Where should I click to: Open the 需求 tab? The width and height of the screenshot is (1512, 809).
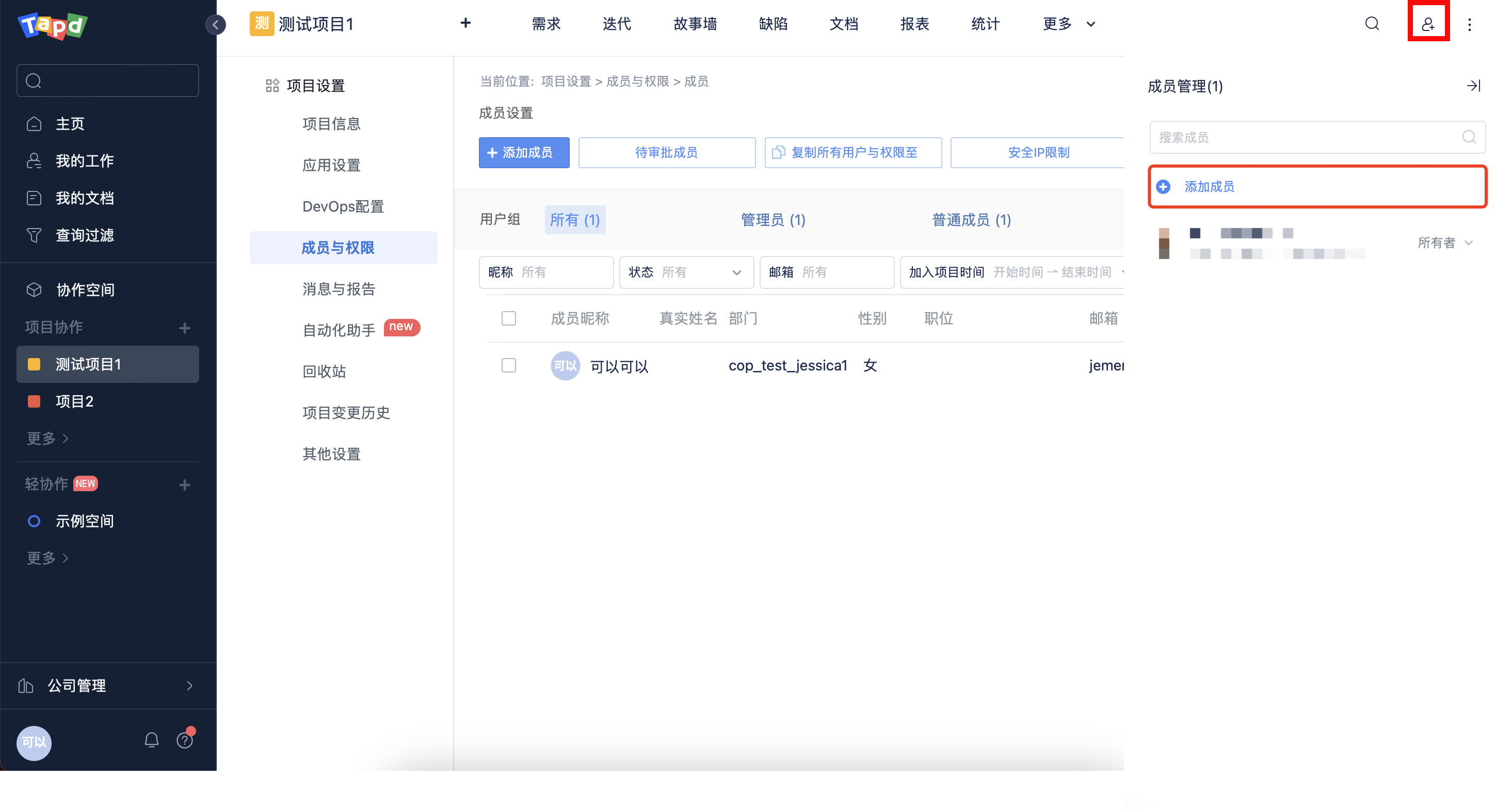(x=546, y=23)
